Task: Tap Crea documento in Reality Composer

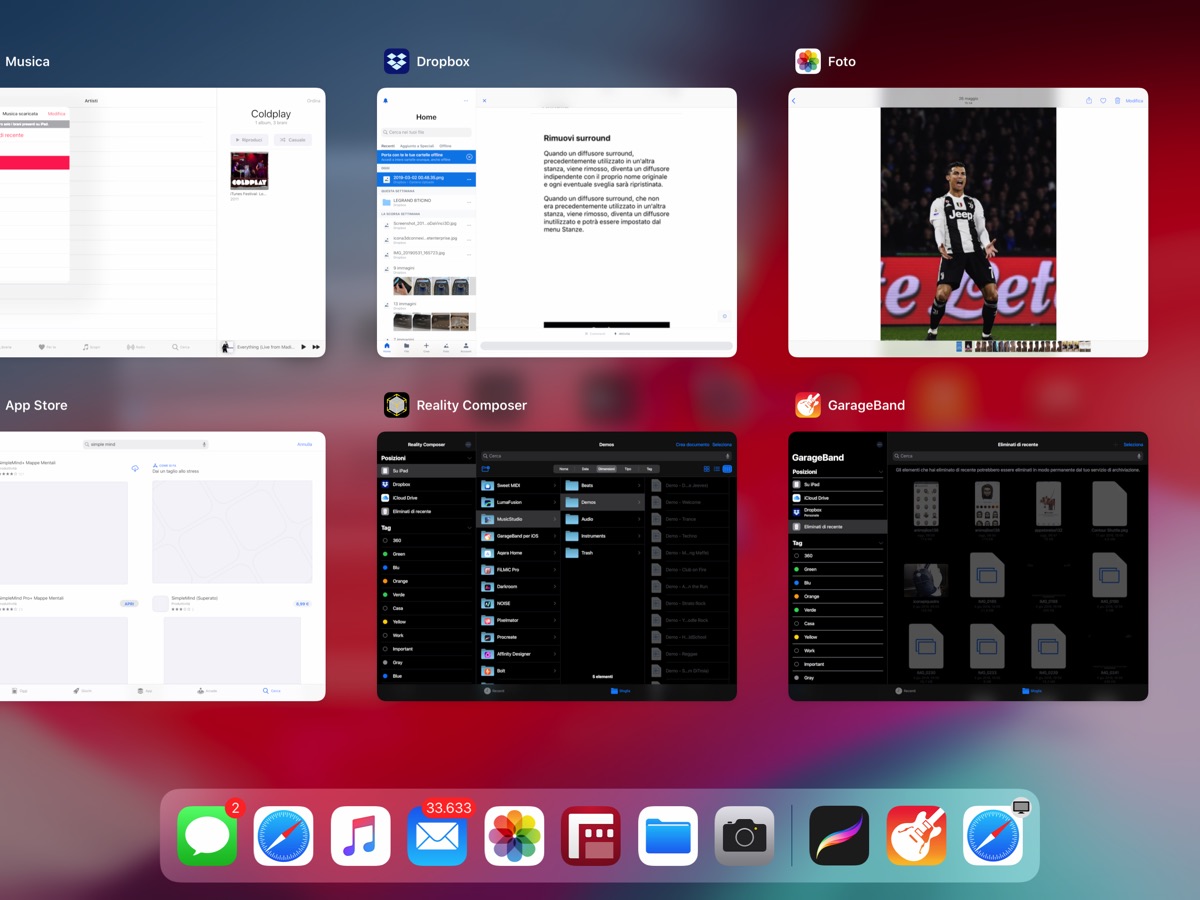Action: (x=692, y=444)
